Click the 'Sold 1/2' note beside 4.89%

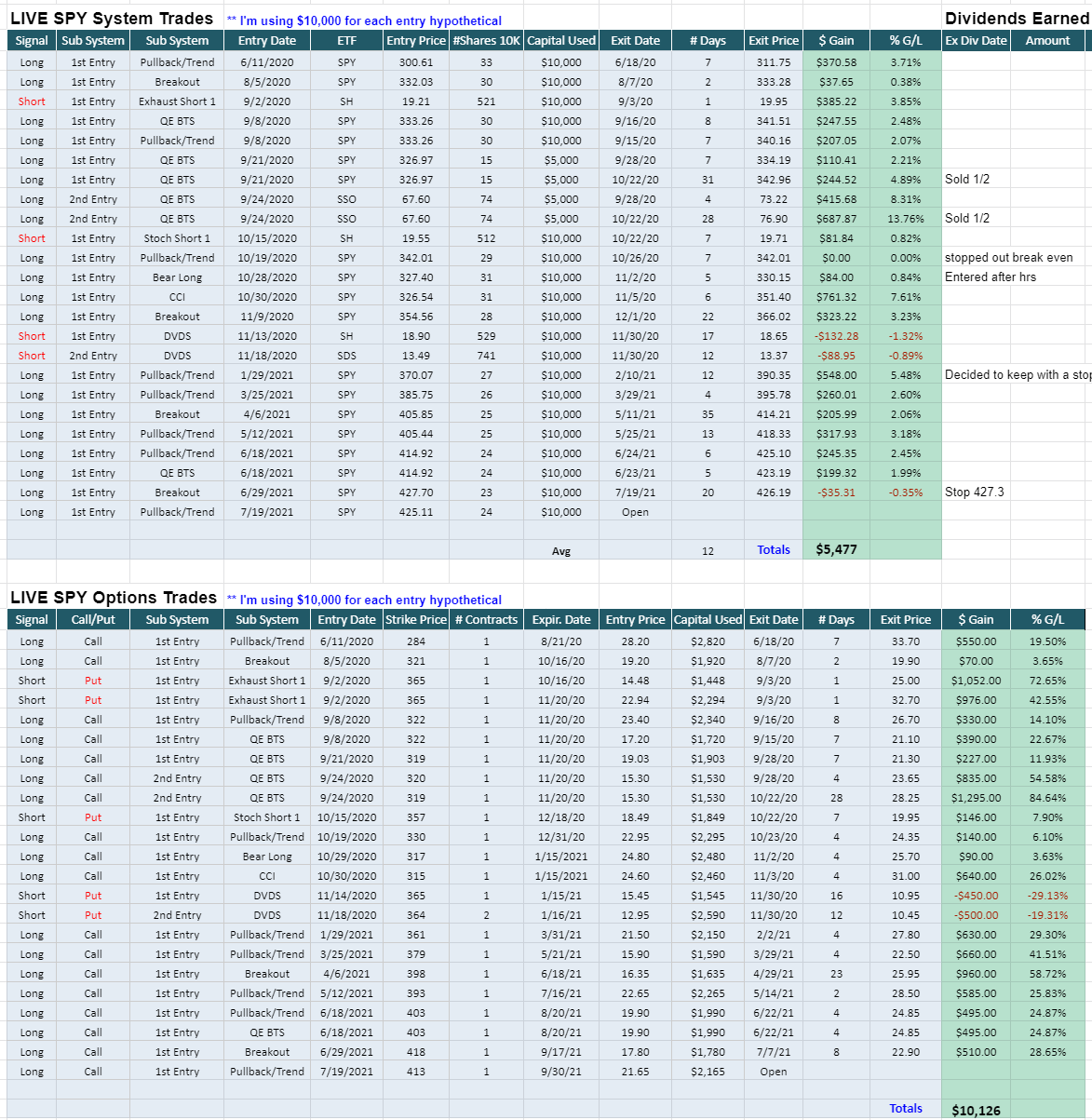coord(967,180)
